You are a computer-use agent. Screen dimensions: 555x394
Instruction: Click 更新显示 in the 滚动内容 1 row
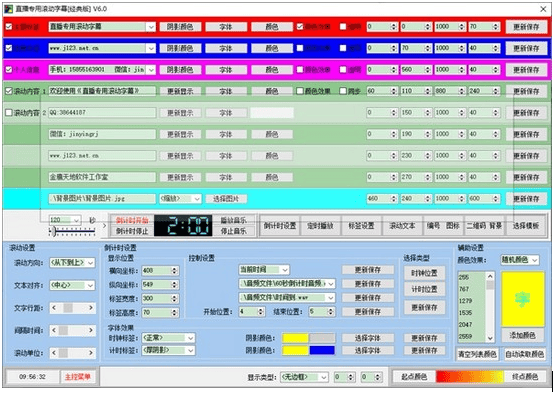pyautogui.click(x=180, y=91)
